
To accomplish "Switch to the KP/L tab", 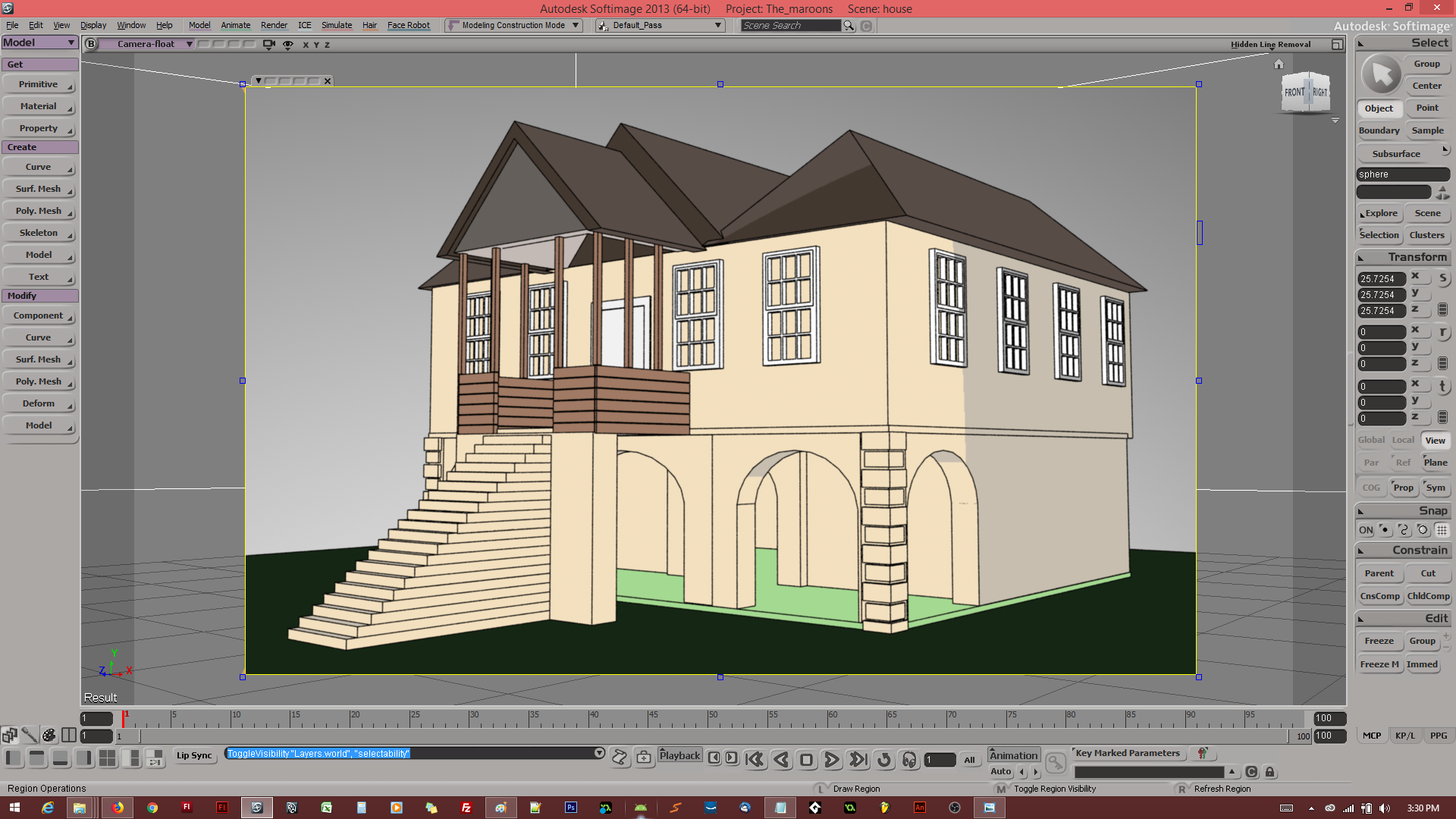I will click(x=1404, y=736).
